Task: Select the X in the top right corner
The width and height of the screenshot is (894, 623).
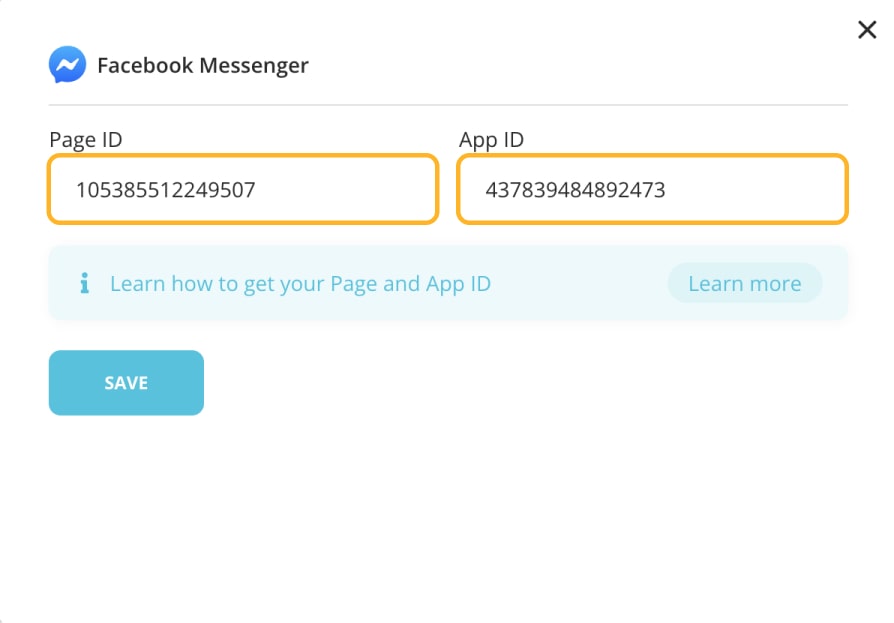Action: [866, 30]
